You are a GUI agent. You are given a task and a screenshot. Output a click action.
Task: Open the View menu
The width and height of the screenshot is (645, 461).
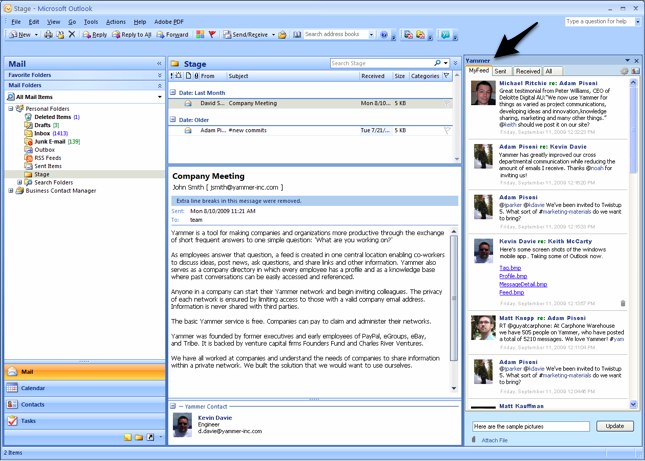[53, 22]
